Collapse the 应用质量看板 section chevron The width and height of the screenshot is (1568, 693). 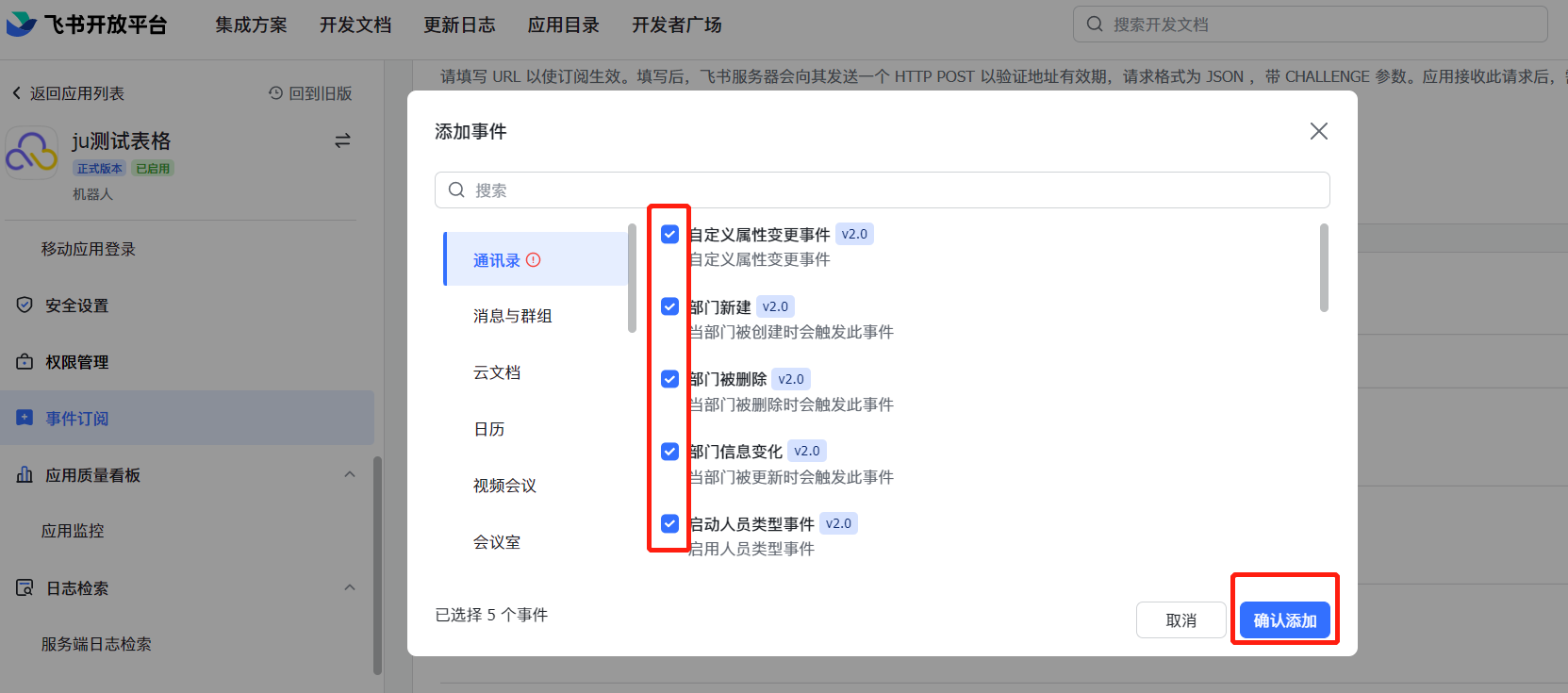(350, 474)
